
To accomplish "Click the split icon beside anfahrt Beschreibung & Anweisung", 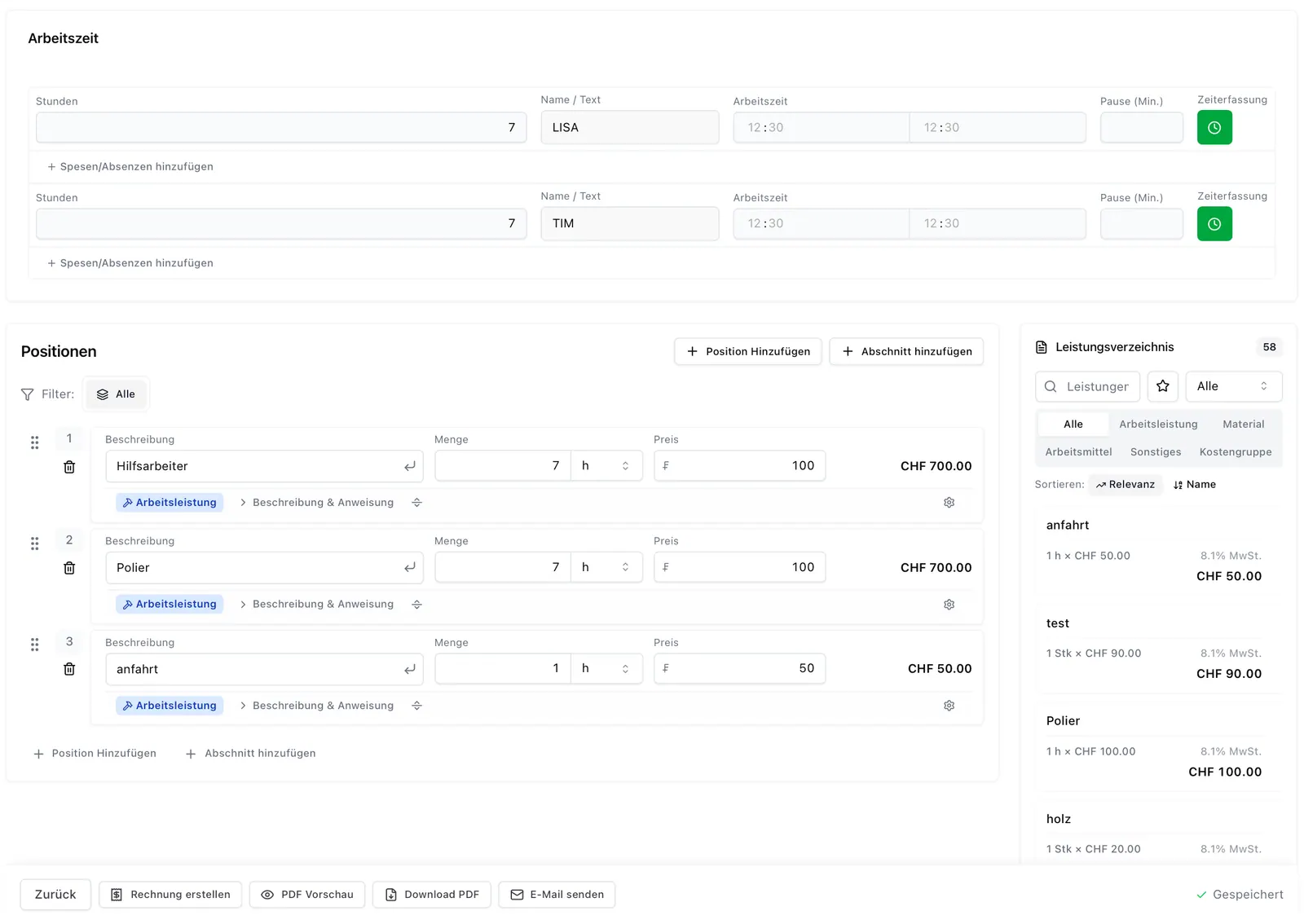I will [x=416, y=706].
